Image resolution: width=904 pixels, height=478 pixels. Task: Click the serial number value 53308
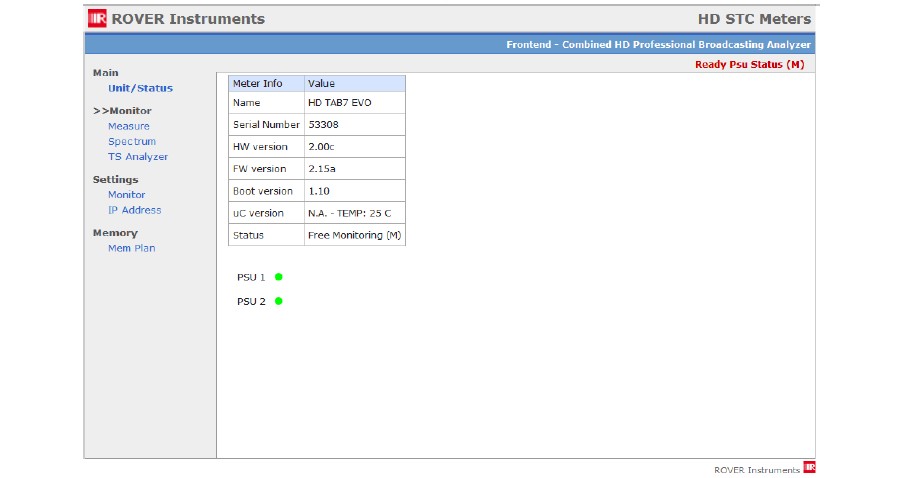point(323,125)
